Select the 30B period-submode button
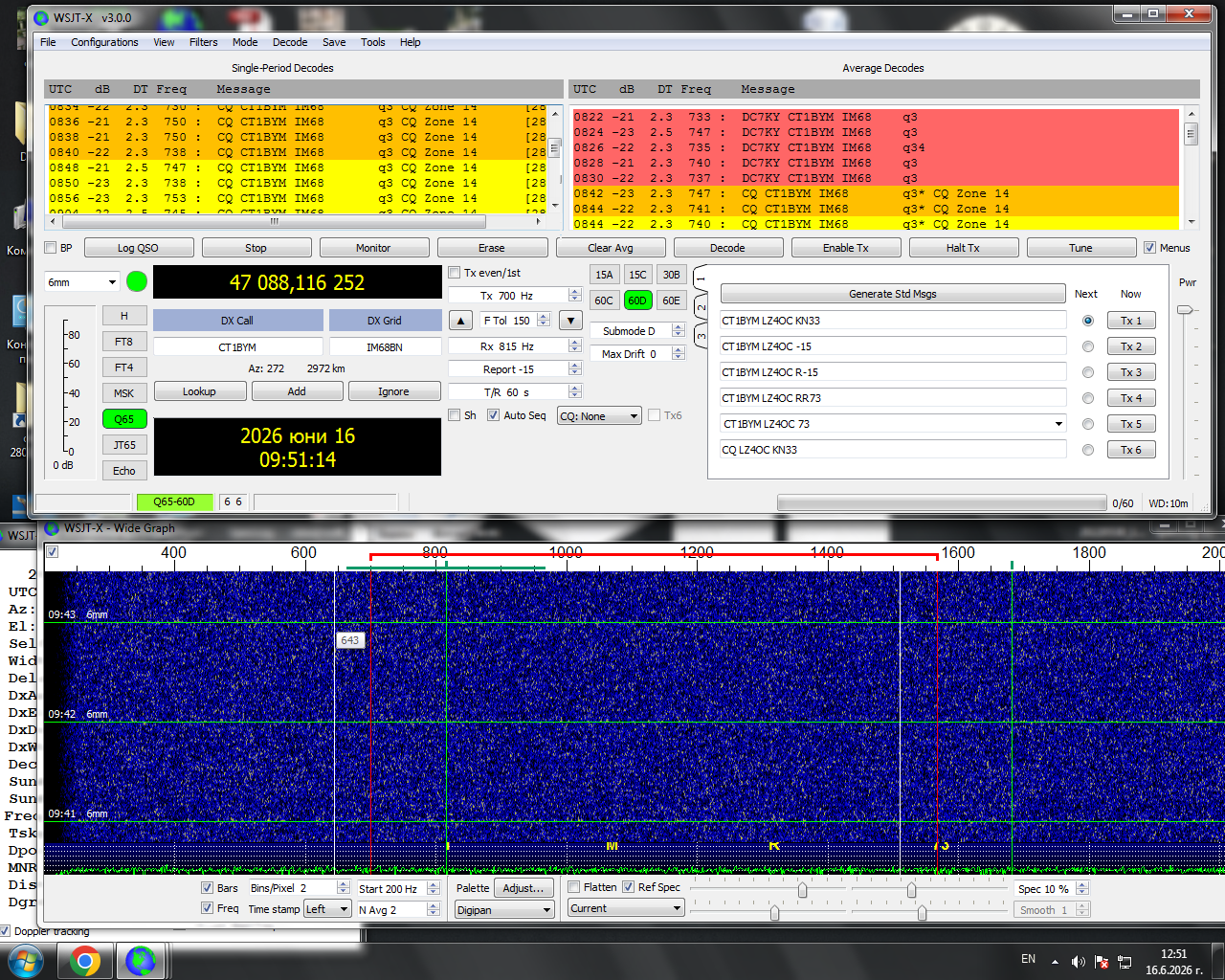The width and height of the screenshot is (1225, 980). click(x=672, y=275)
